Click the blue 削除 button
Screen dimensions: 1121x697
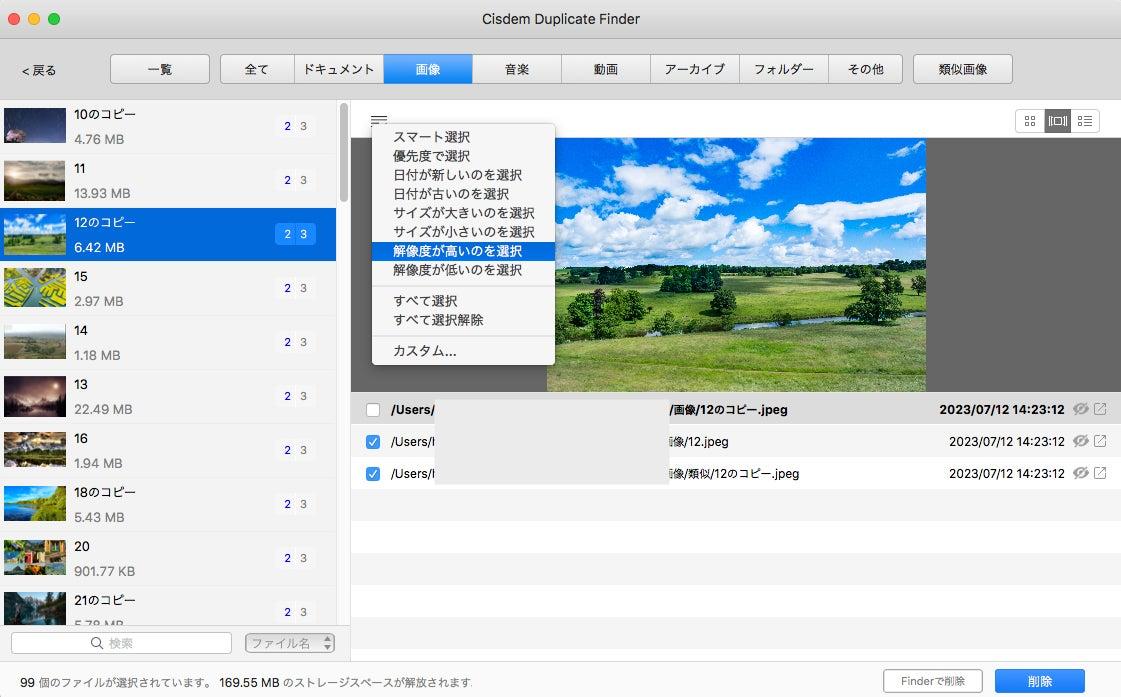click(x=1039, y=681)
